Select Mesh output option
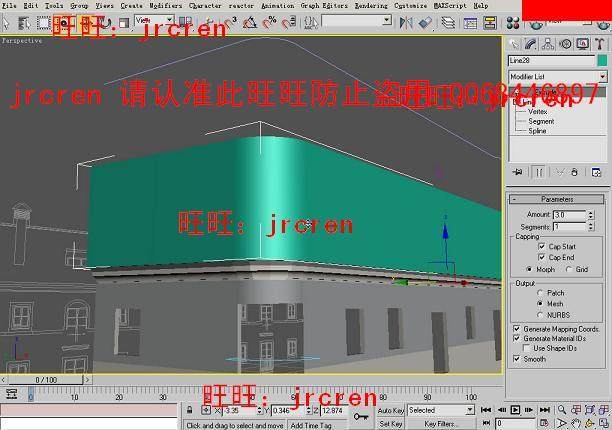The image size is (612, 430). pos(540,304)
